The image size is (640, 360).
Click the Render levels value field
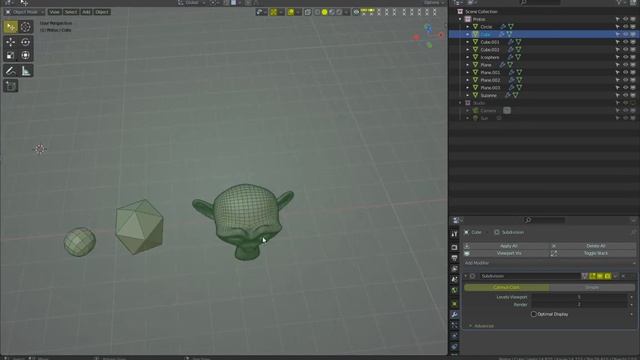point(579,304)
